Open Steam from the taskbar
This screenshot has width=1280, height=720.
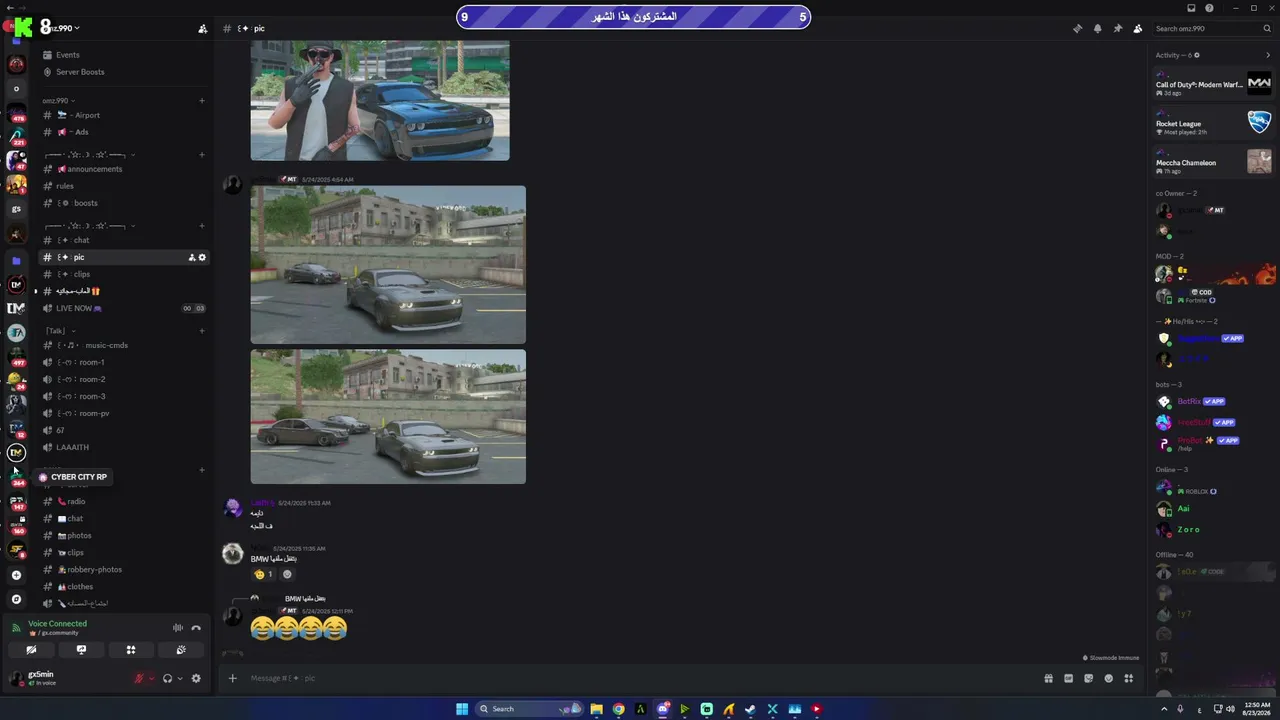(750, 709)
